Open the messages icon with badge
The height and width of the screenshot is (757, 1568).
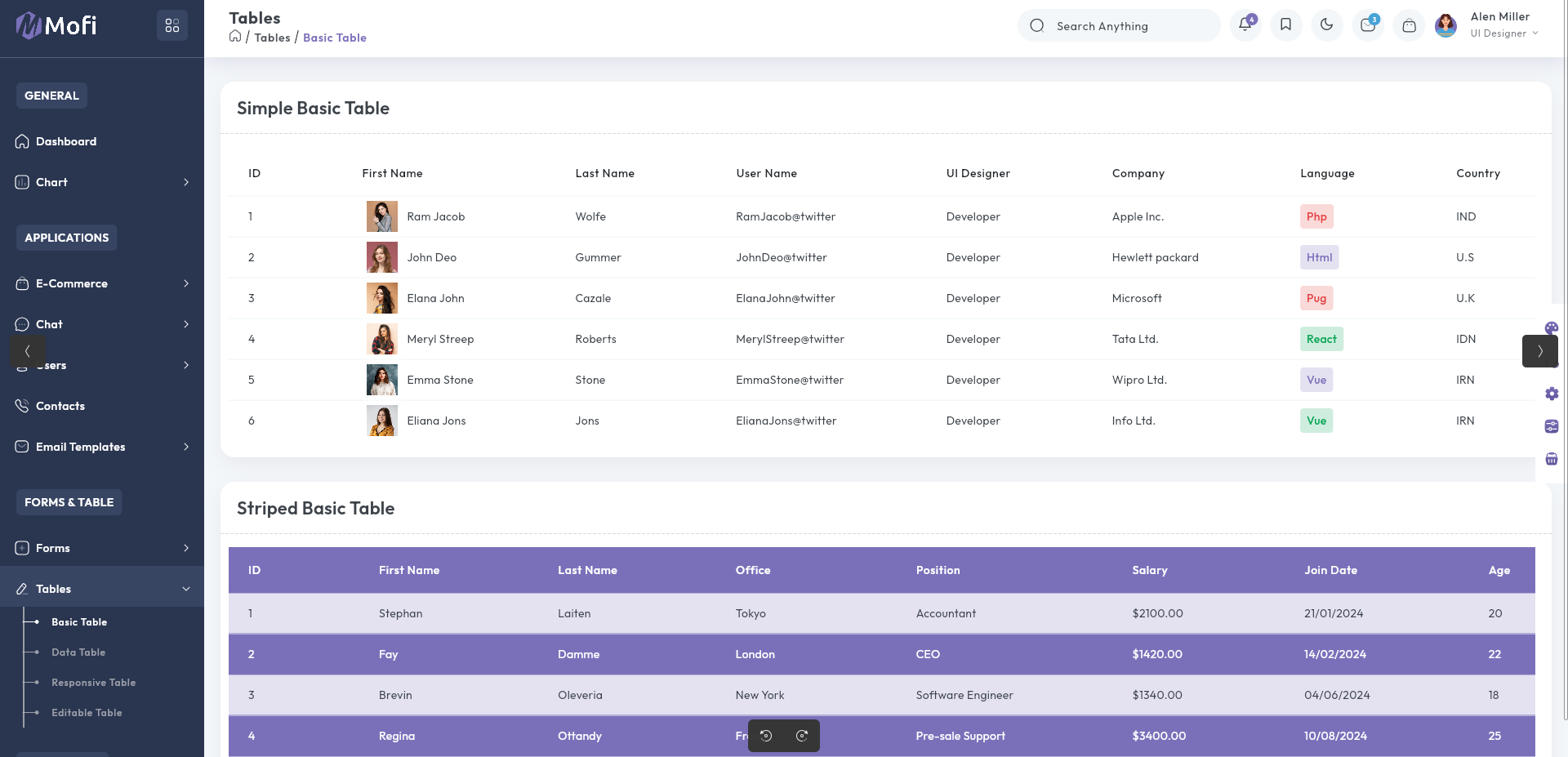[x=1367, y=25]
